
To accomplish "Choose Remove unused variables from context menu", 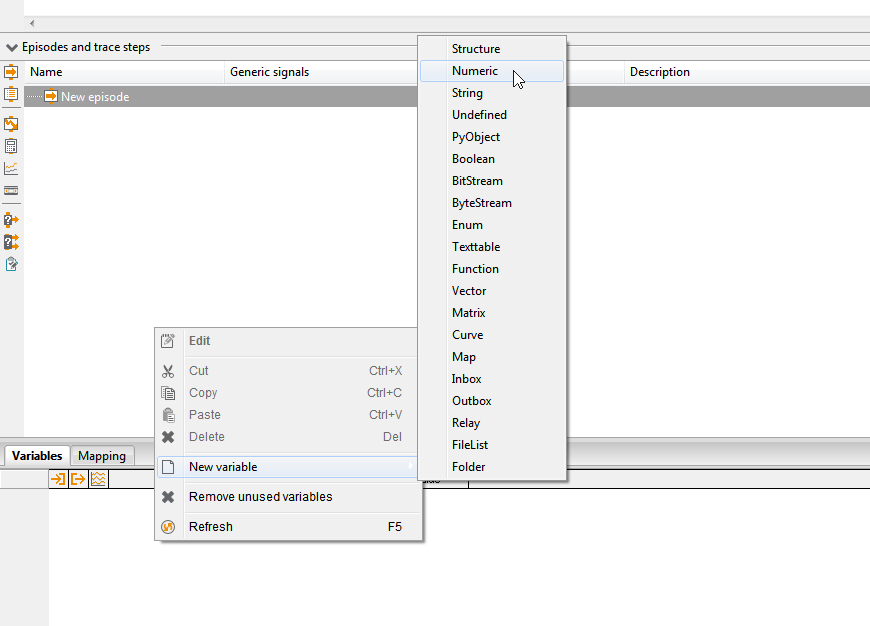I will [289, 497].
